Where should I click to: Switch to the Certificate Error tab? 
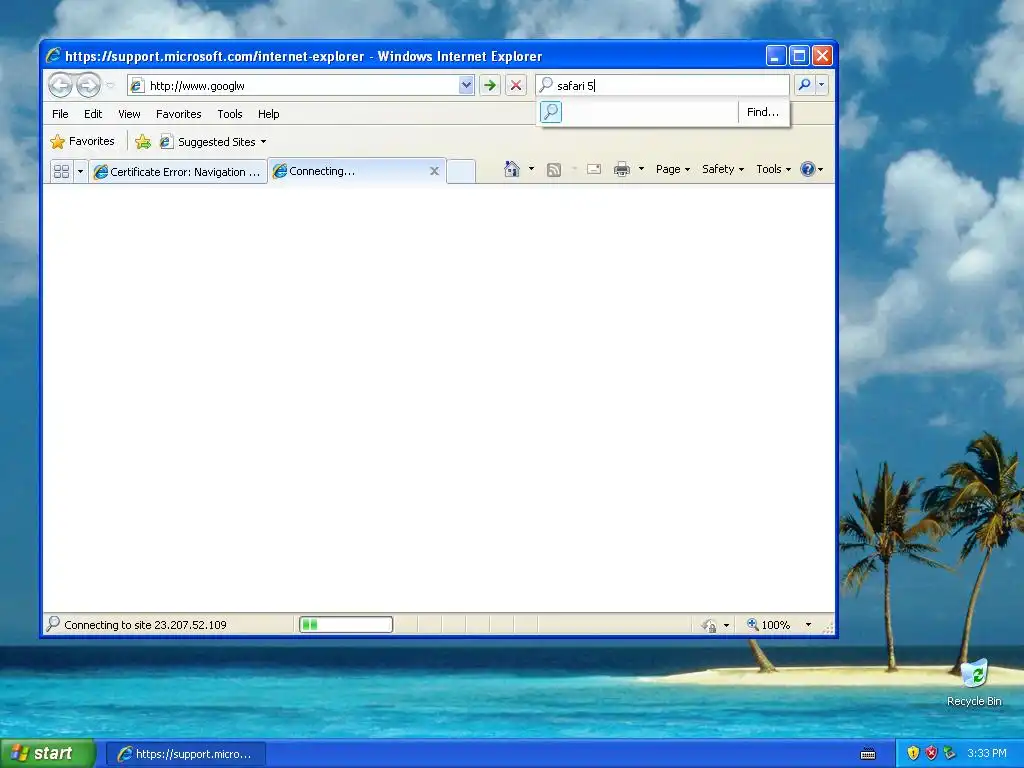coord(178,172)
